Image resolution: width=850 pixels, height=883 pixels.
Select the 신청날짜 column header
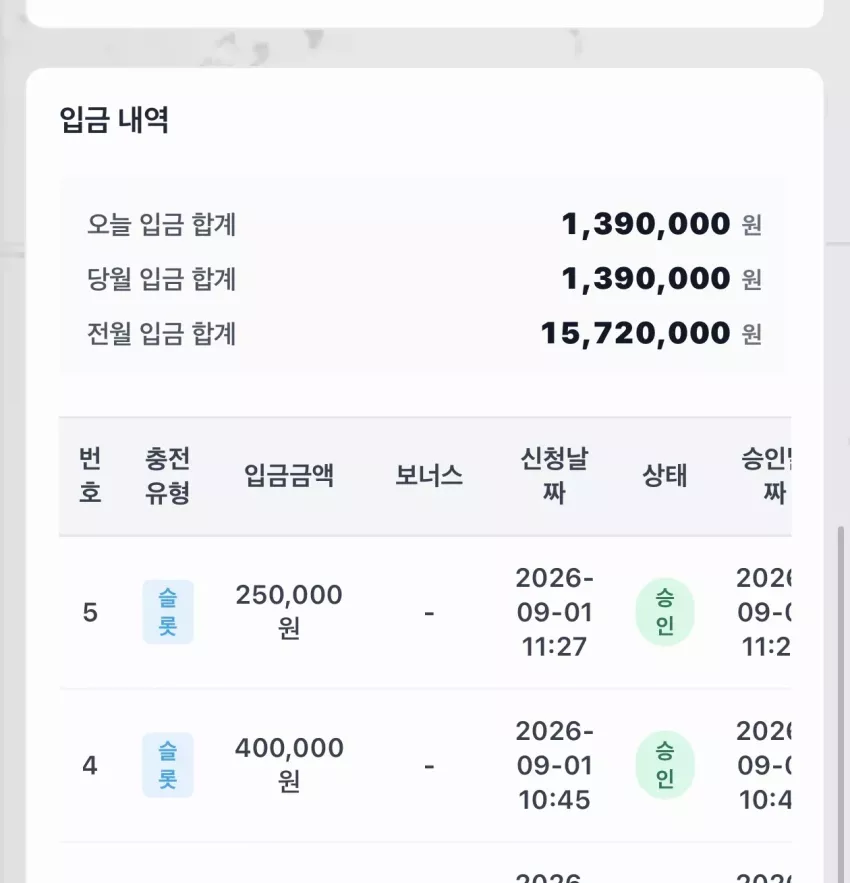[x=554, y=476]
